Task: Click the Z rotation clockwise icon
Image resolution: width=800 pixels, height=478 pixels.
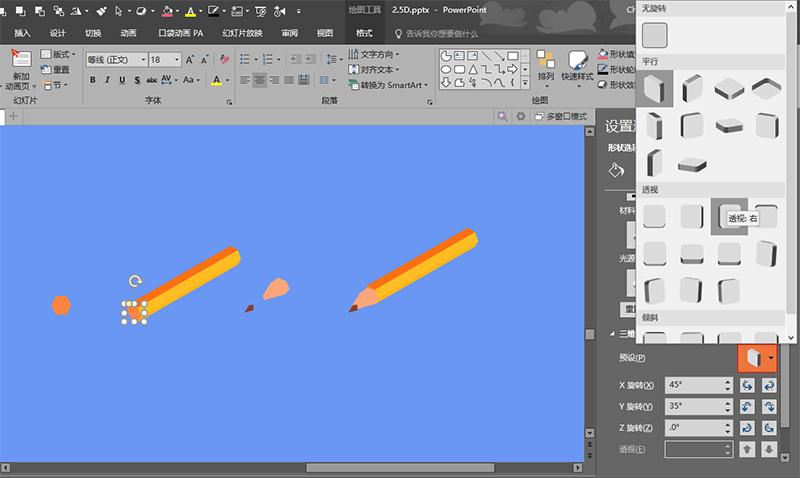Action: coord(747,428)
